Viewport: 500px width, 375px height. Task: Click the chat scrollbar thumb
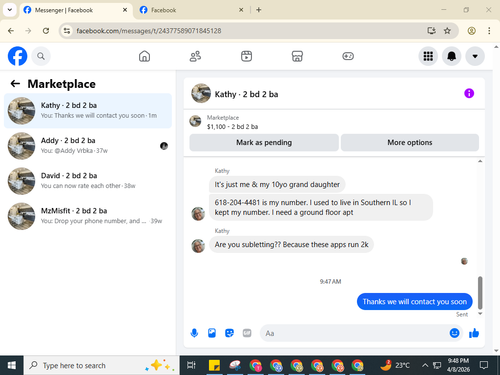click(480, 293)
